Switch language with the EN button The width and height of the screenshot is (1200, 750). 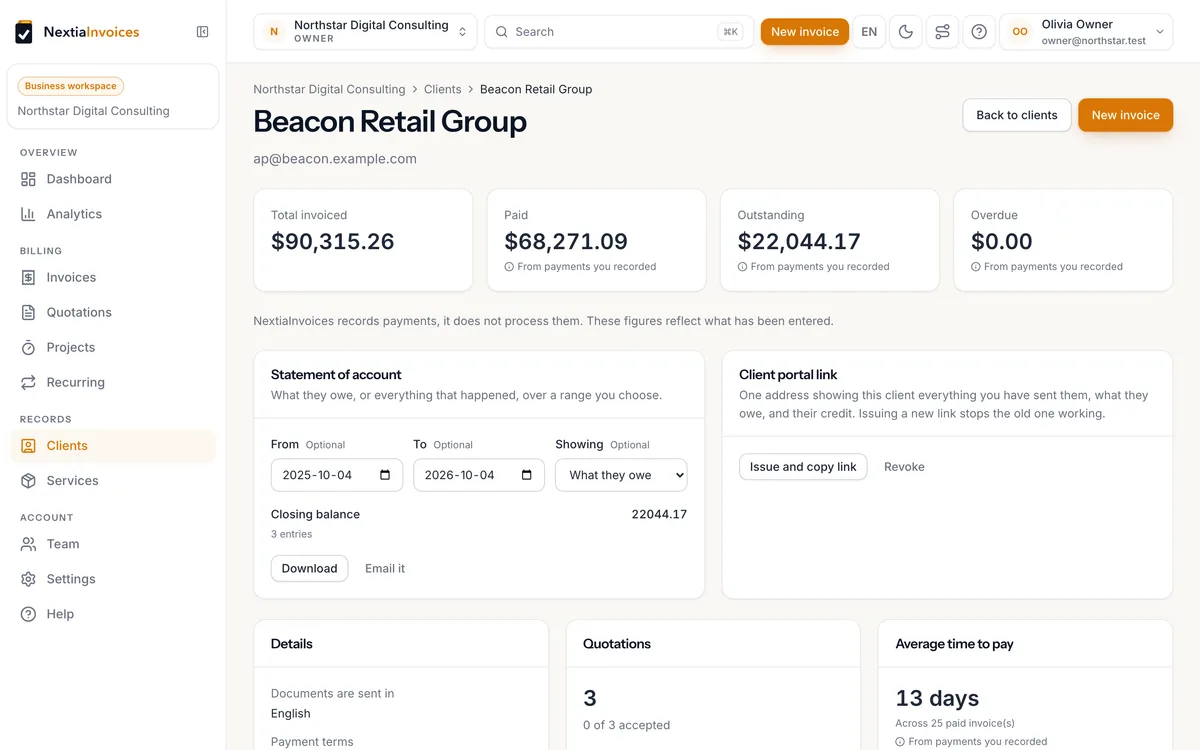tap(869, 32)
